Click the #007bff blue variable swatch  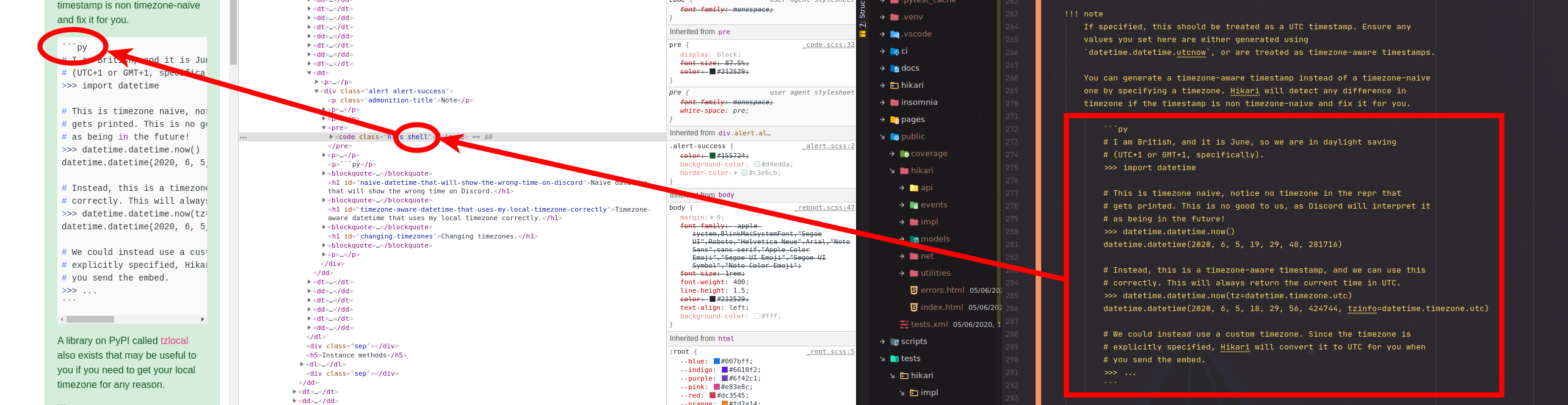pos(717,362)
